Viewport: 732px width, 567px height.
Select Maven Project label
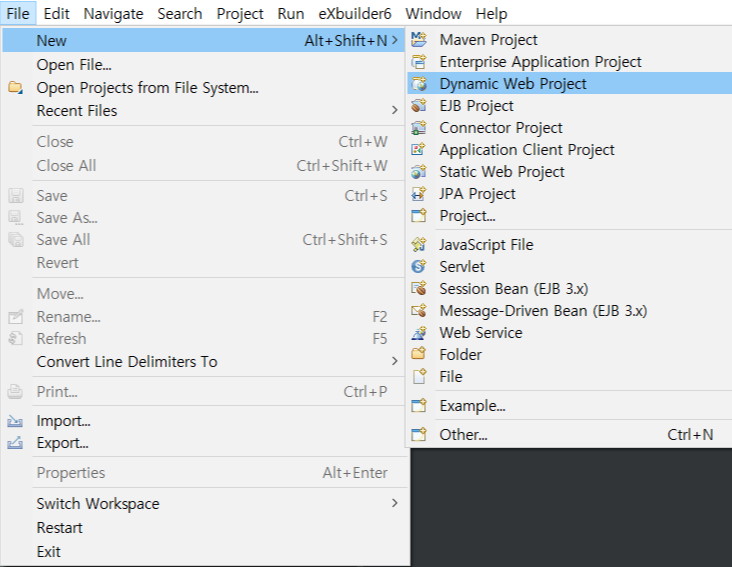point(488,40)
